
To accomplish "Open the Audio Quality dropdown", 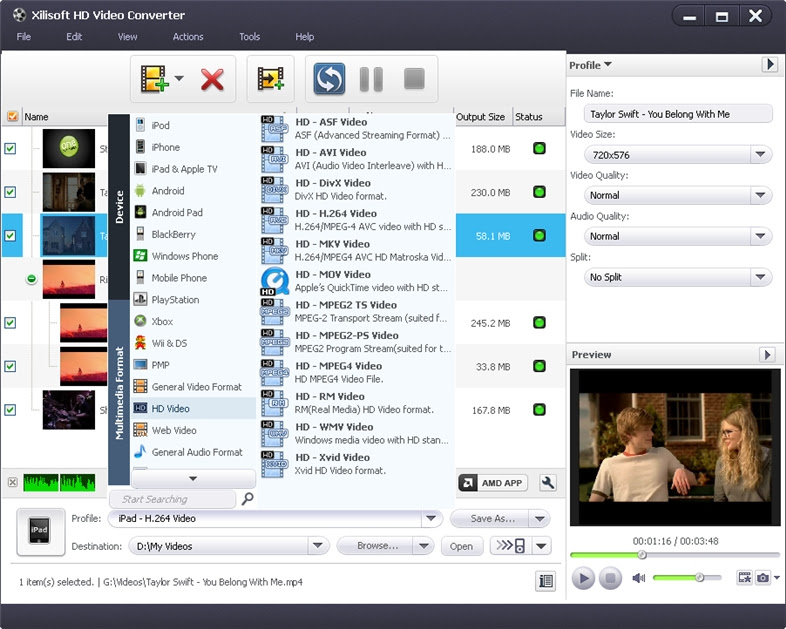I will tap(760, 236).
